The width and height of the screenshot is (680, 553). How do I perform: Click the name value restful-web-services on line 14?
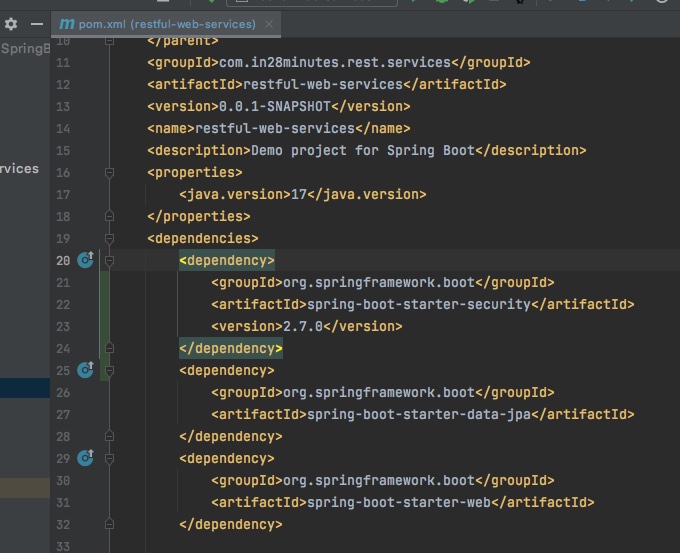[275, 128]
